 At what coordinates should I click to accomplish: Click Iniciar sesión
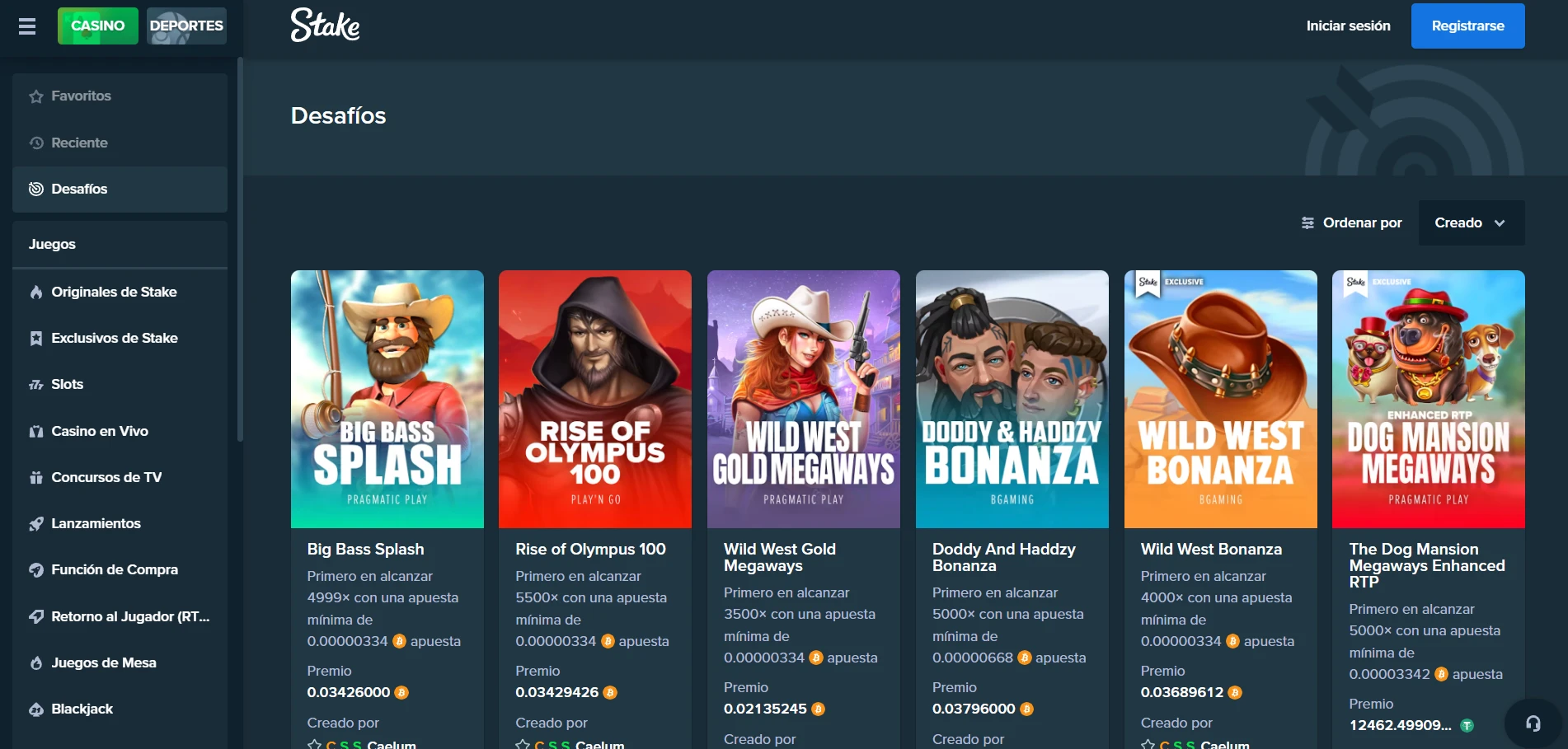click(1348, 26)
